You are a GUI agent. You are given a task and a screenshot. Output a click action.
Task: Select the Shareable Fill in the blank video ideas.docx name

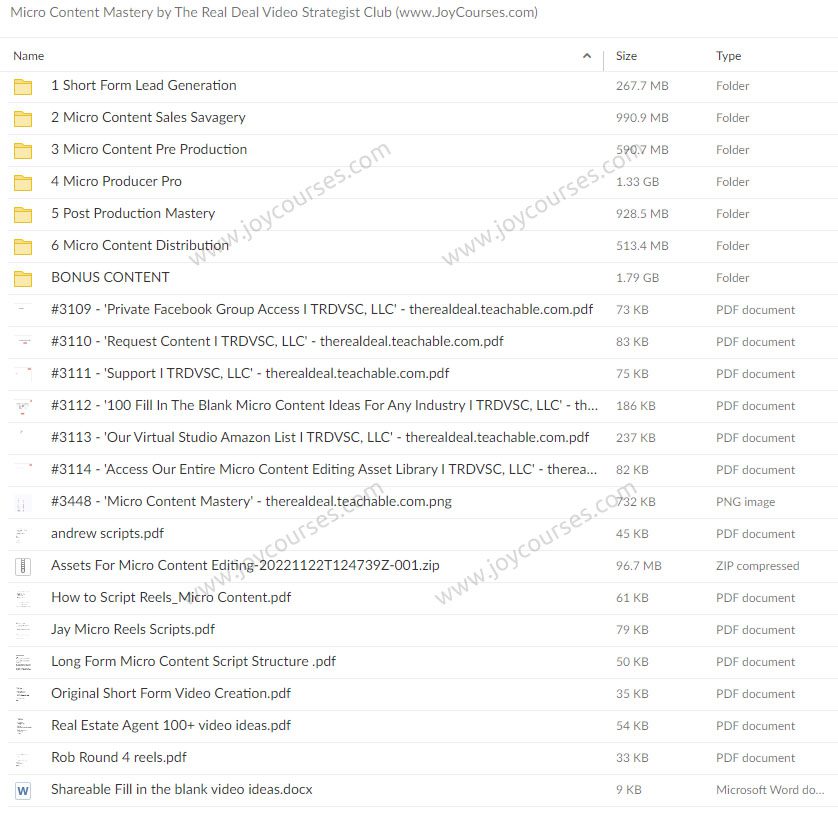(x=182, y=789)
